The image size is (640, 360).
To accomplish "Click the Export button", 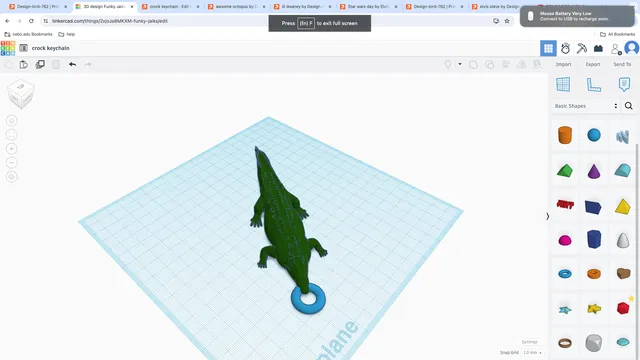I will point(593,64).
